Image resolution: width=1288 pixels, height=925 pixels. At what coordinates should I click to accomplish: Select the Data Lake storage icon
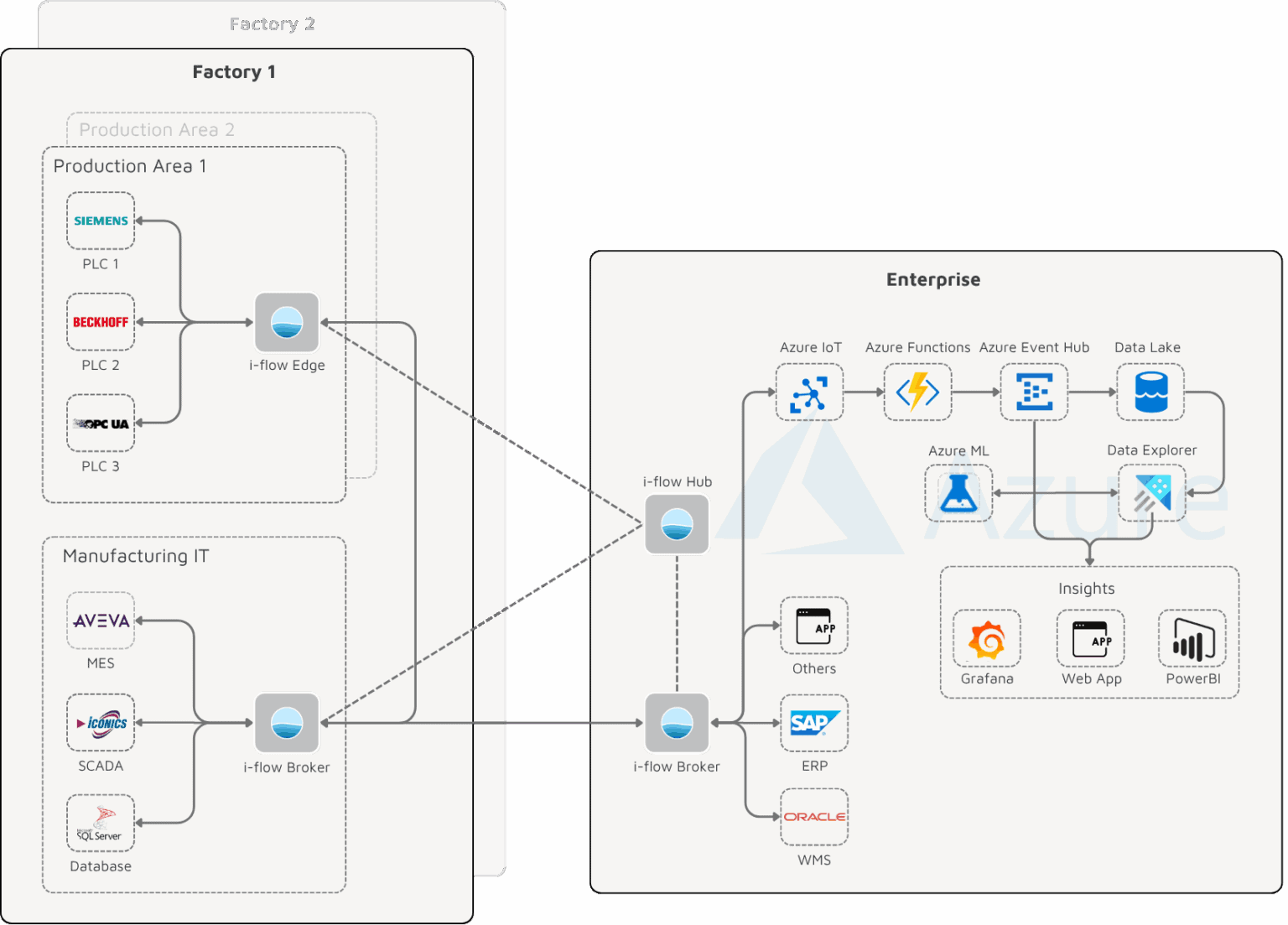(1150, 392)
